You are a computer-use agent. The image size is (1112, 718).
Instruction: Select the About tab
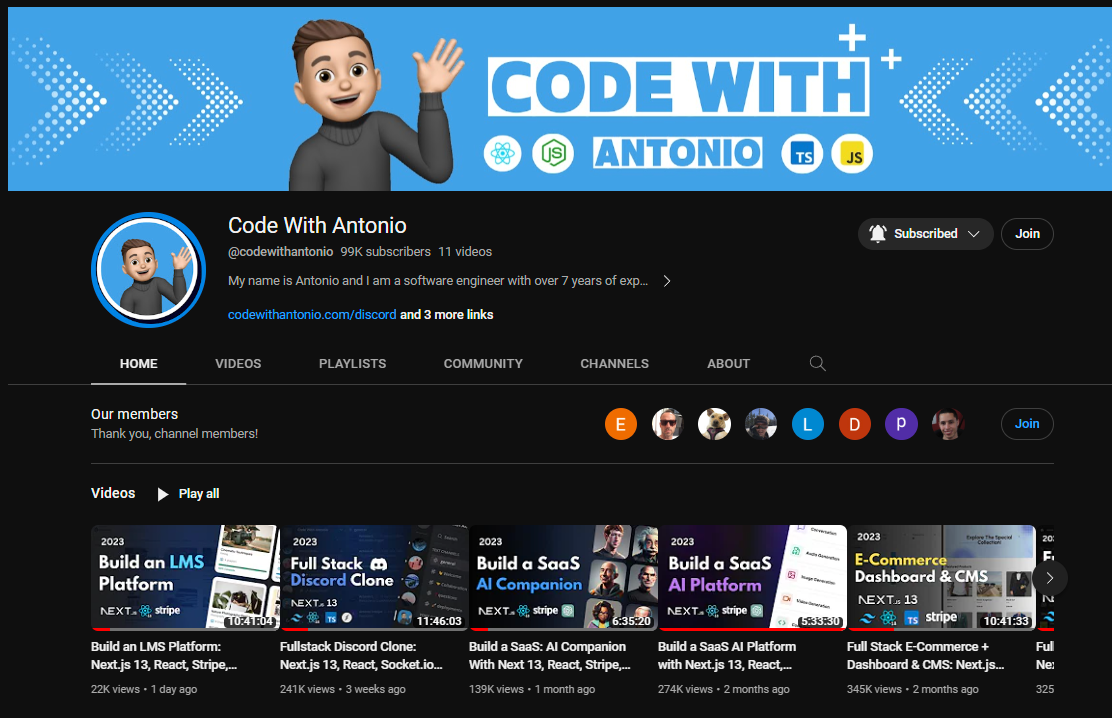728,364
